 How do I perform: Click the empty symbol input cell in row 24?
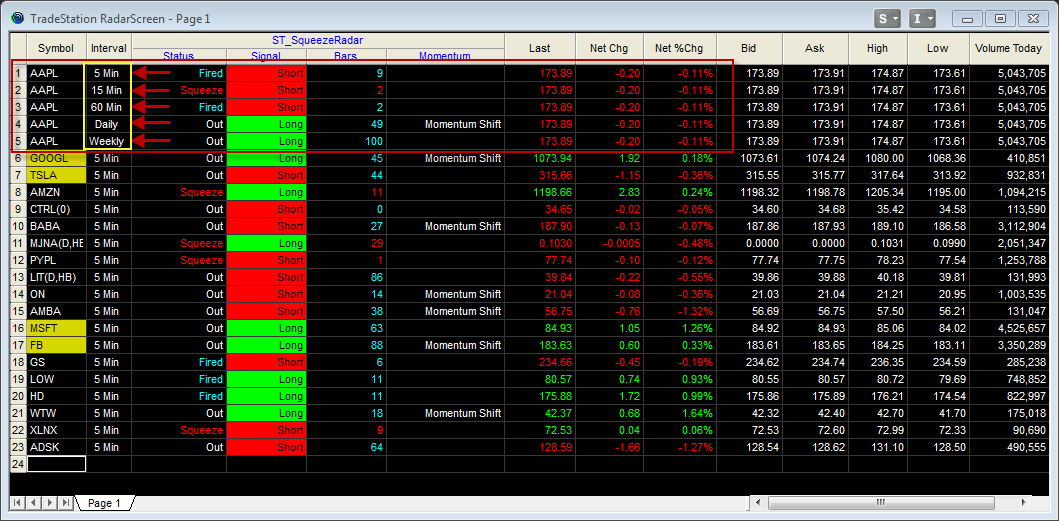pyautogui.click(x=57, y=464)
